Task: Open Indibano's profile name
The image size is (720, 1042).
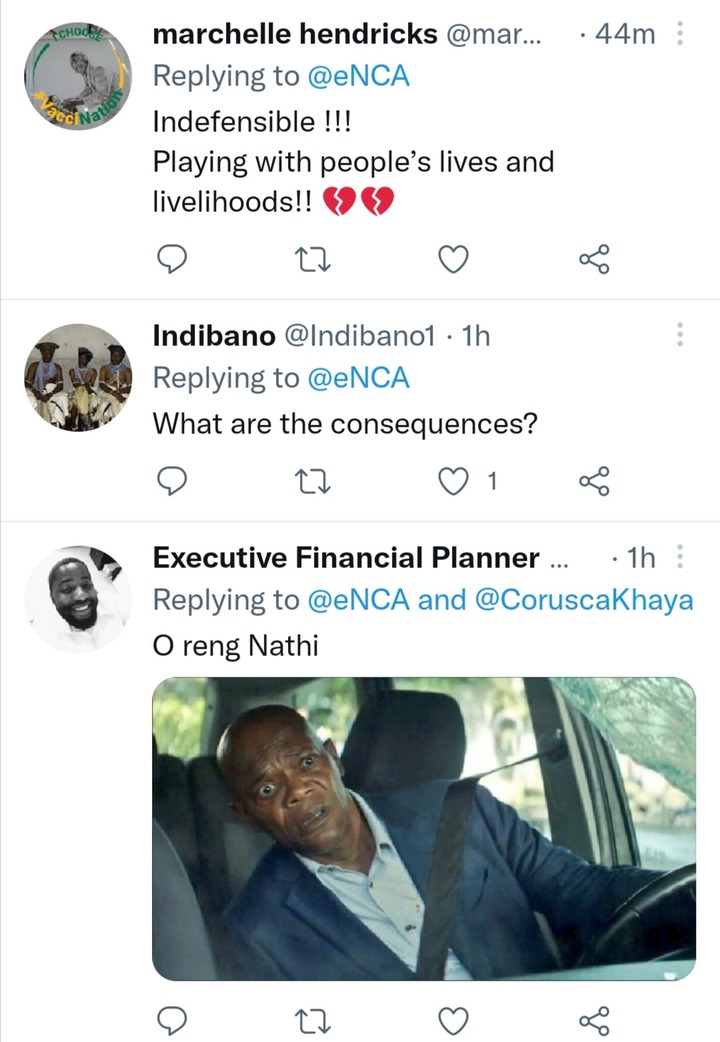Action: tap(214, 336)
